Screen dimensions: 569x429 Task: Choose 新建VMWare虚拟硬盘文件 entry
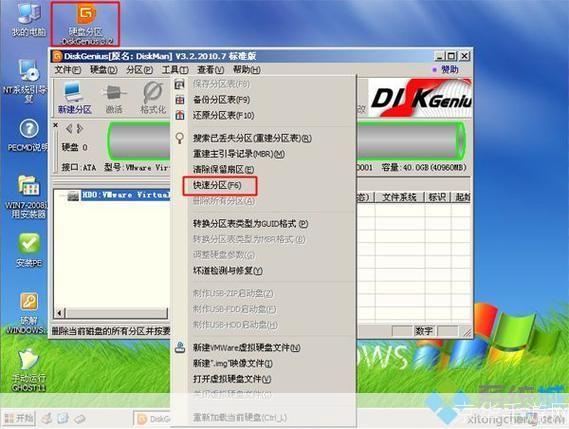pos(263,347)
